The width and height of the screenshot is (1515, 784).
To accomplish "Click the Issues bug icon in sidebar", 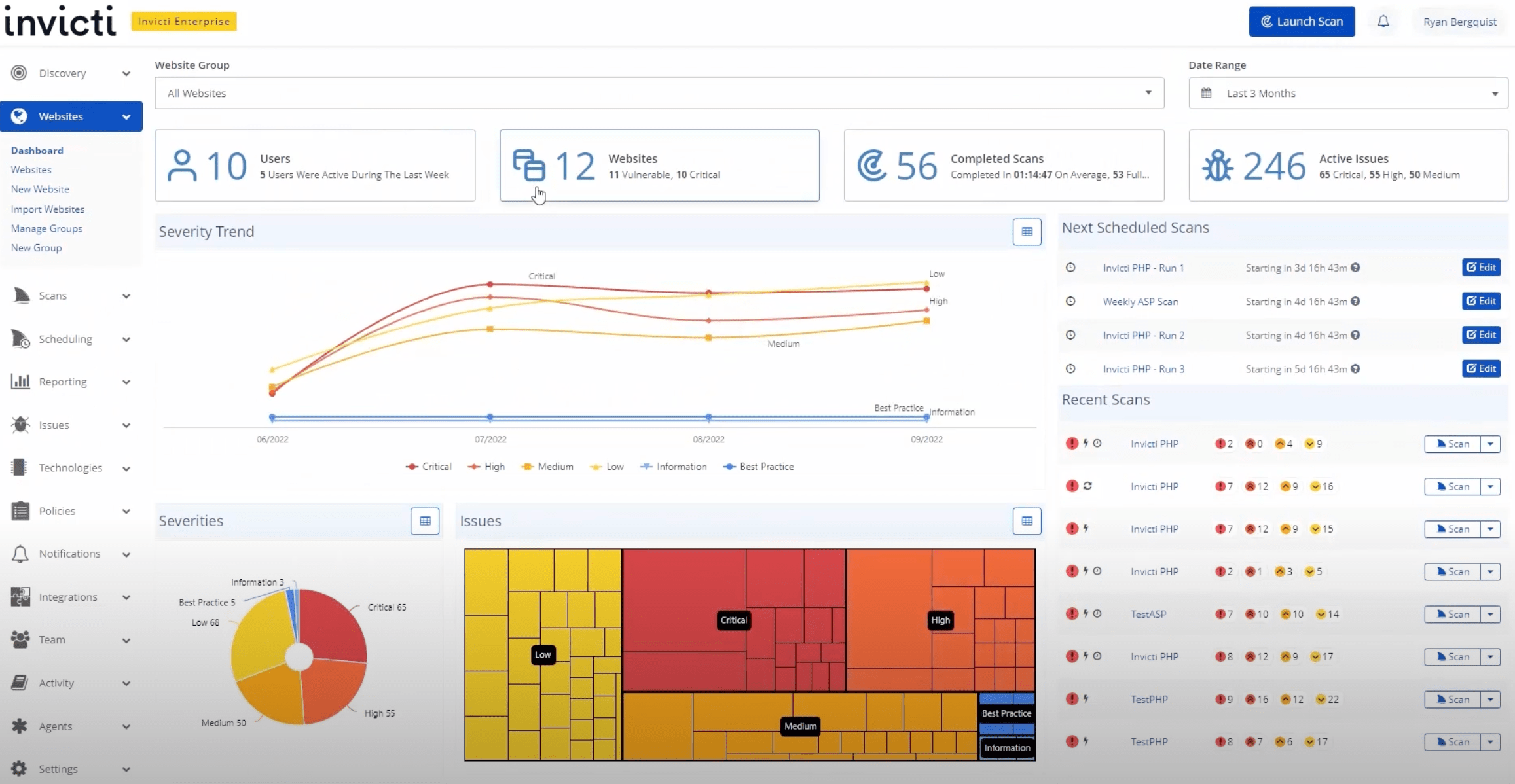I will [x=20, y=425].
